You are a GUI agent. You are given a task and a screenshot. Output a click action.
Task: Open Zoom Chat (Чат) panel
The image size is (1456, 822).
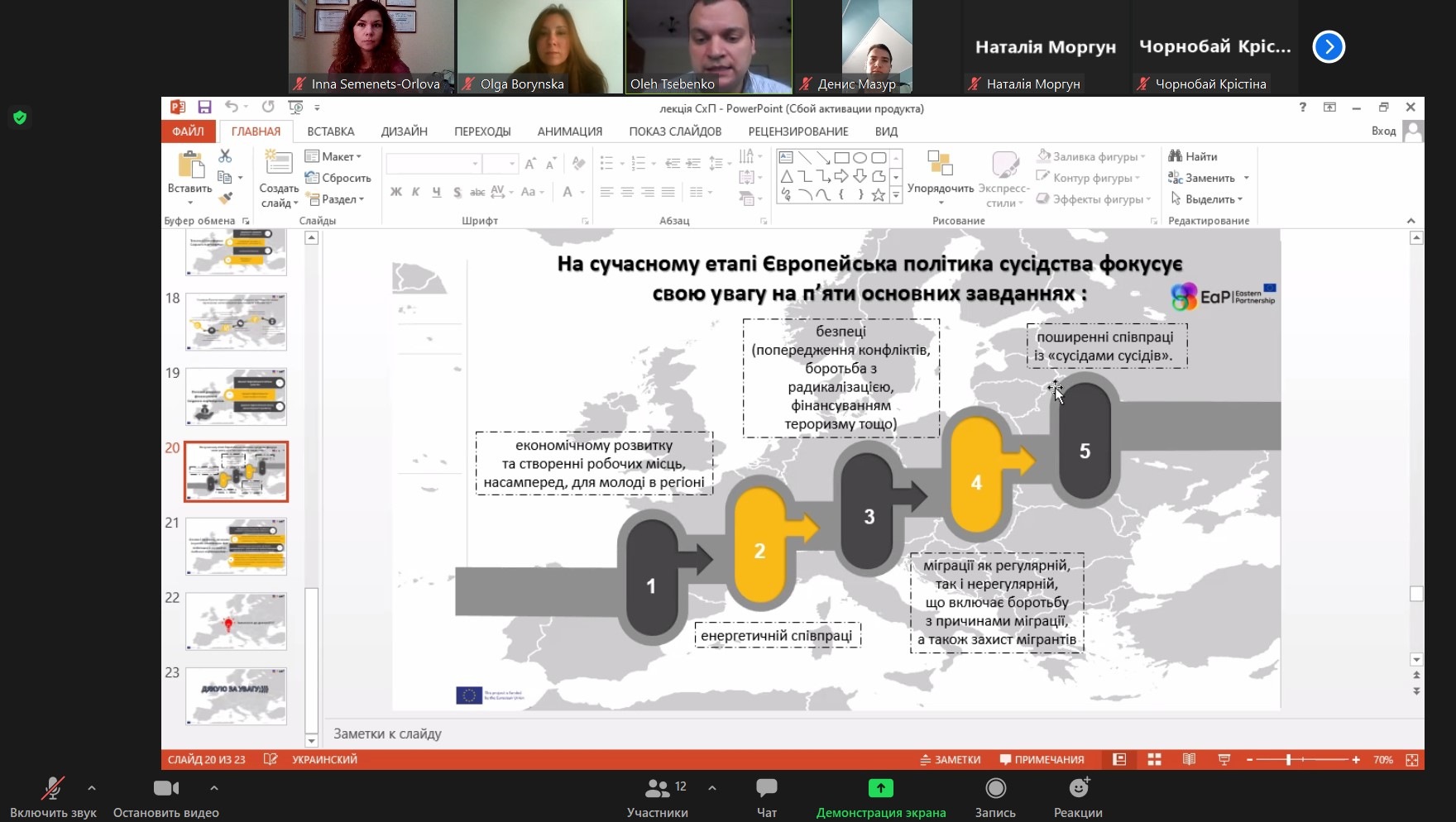[767, 797]
